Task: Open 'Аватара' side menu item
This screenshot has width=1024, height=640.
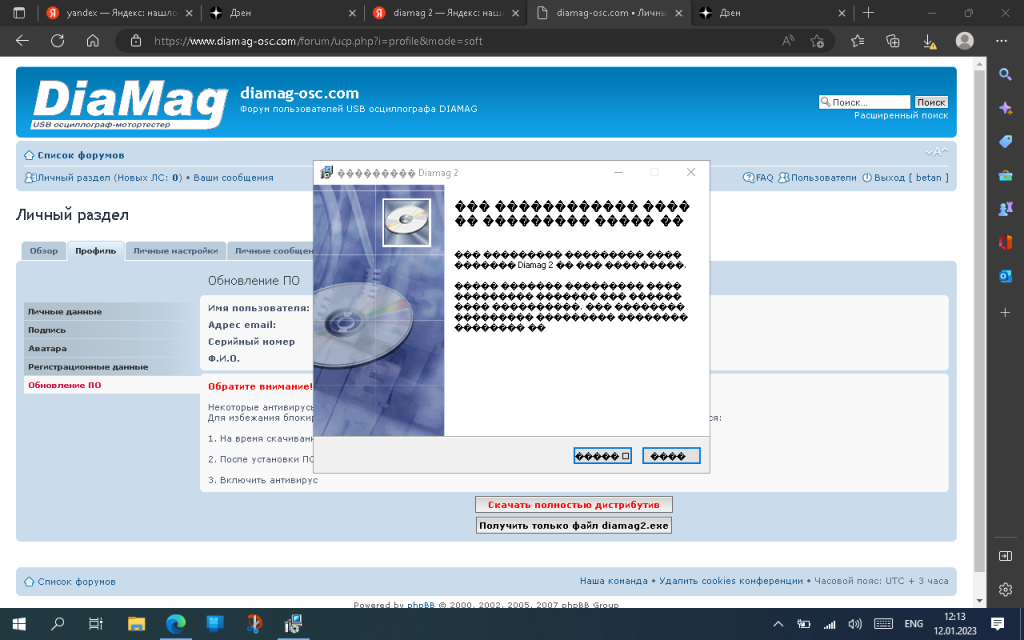Action: 112,348
